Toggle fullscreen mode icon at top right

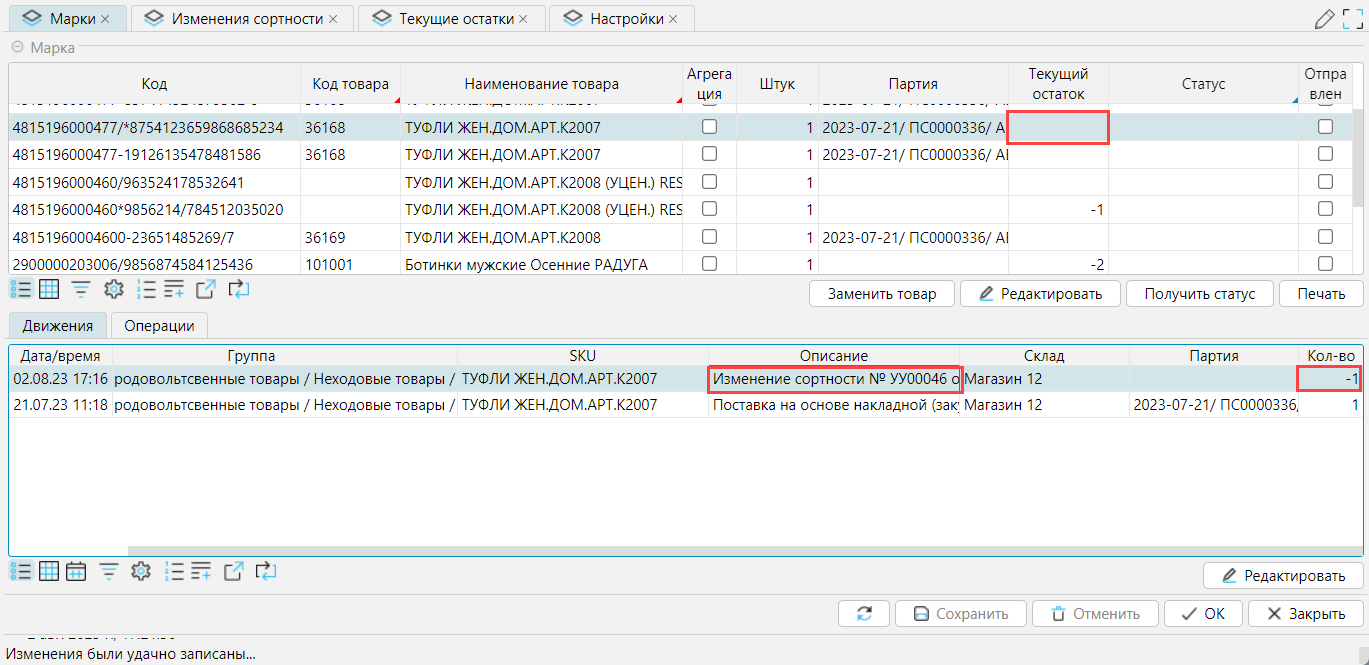1352,18
